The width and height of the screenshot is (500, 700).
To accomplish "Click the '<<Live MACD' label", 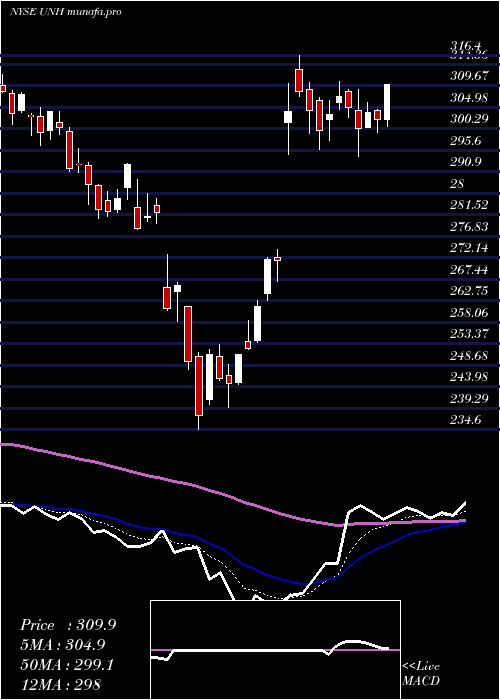I will tap(421, 674).
